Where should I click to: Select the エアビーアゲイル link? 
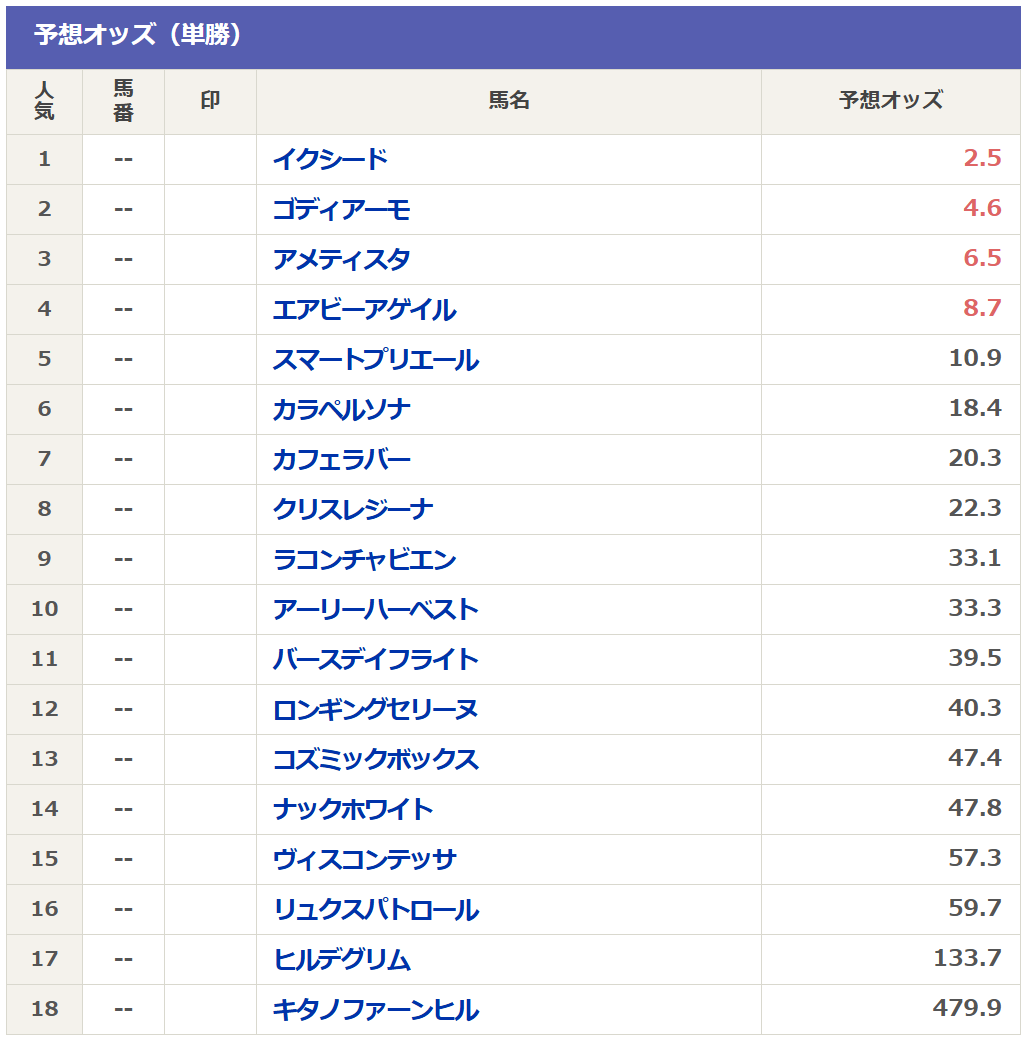[x=364, y=309]
